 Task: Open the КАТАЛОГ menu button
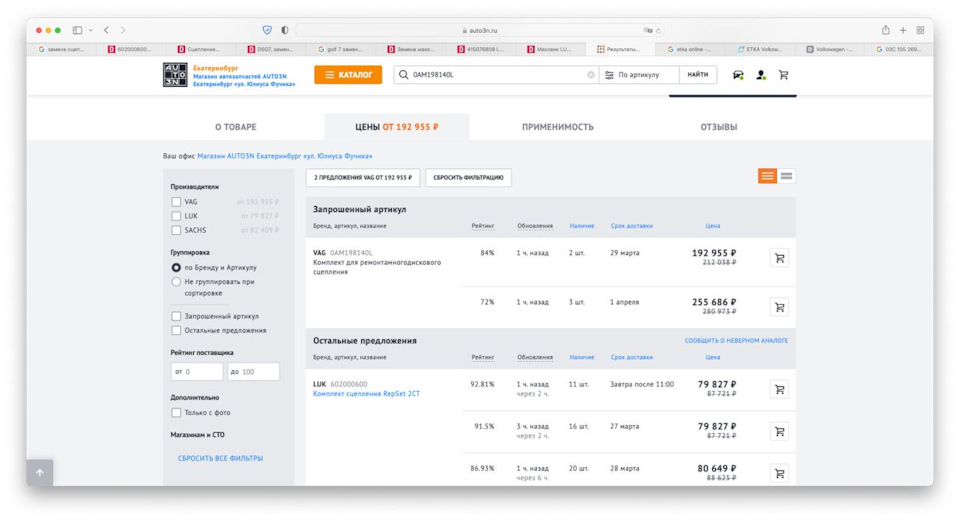point(348,75)
